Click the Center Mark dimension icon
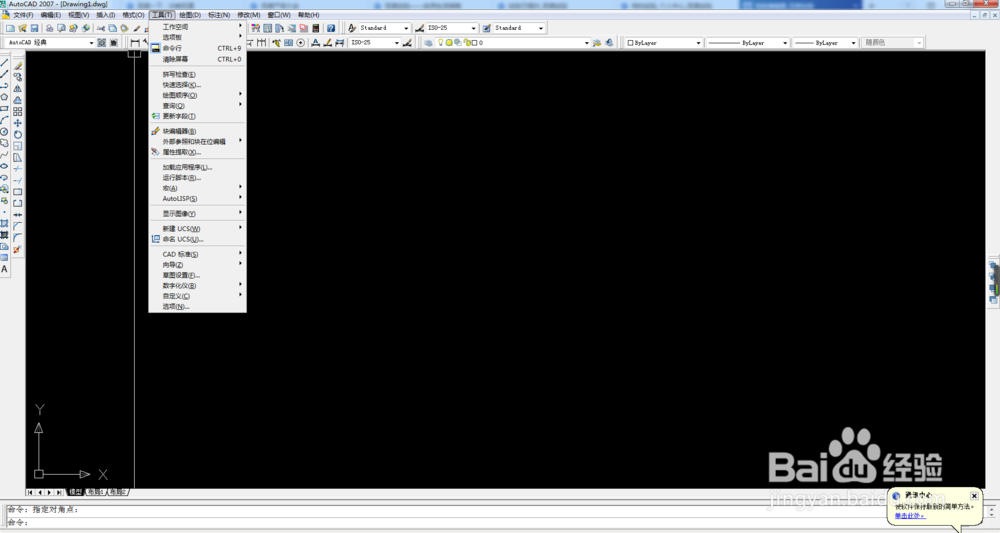Image resolution: width=1000 pixels, height=533 pixels. click(300, 43)
